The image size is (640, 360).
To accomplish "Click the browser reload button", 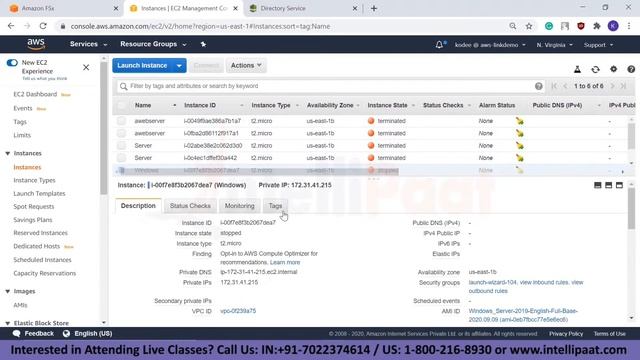I will [43, 26].
